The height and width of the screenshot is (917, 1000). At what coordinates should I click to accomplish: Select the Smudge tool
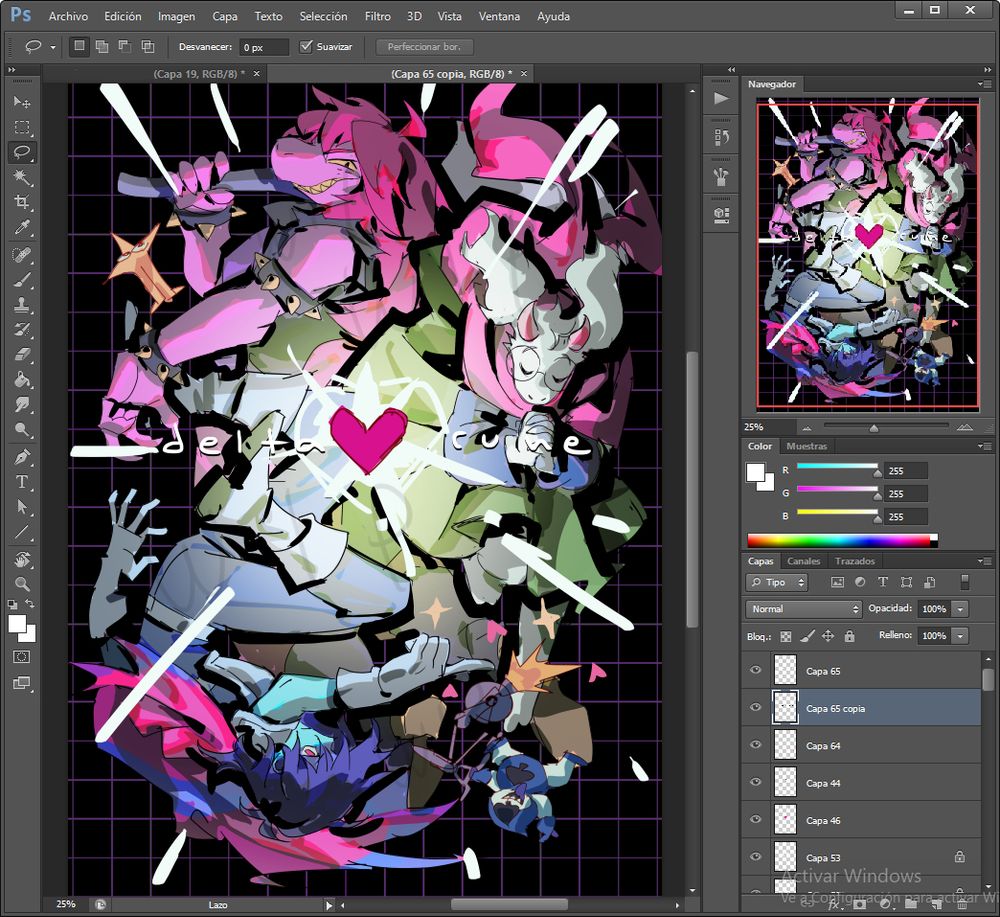point(22,405)
